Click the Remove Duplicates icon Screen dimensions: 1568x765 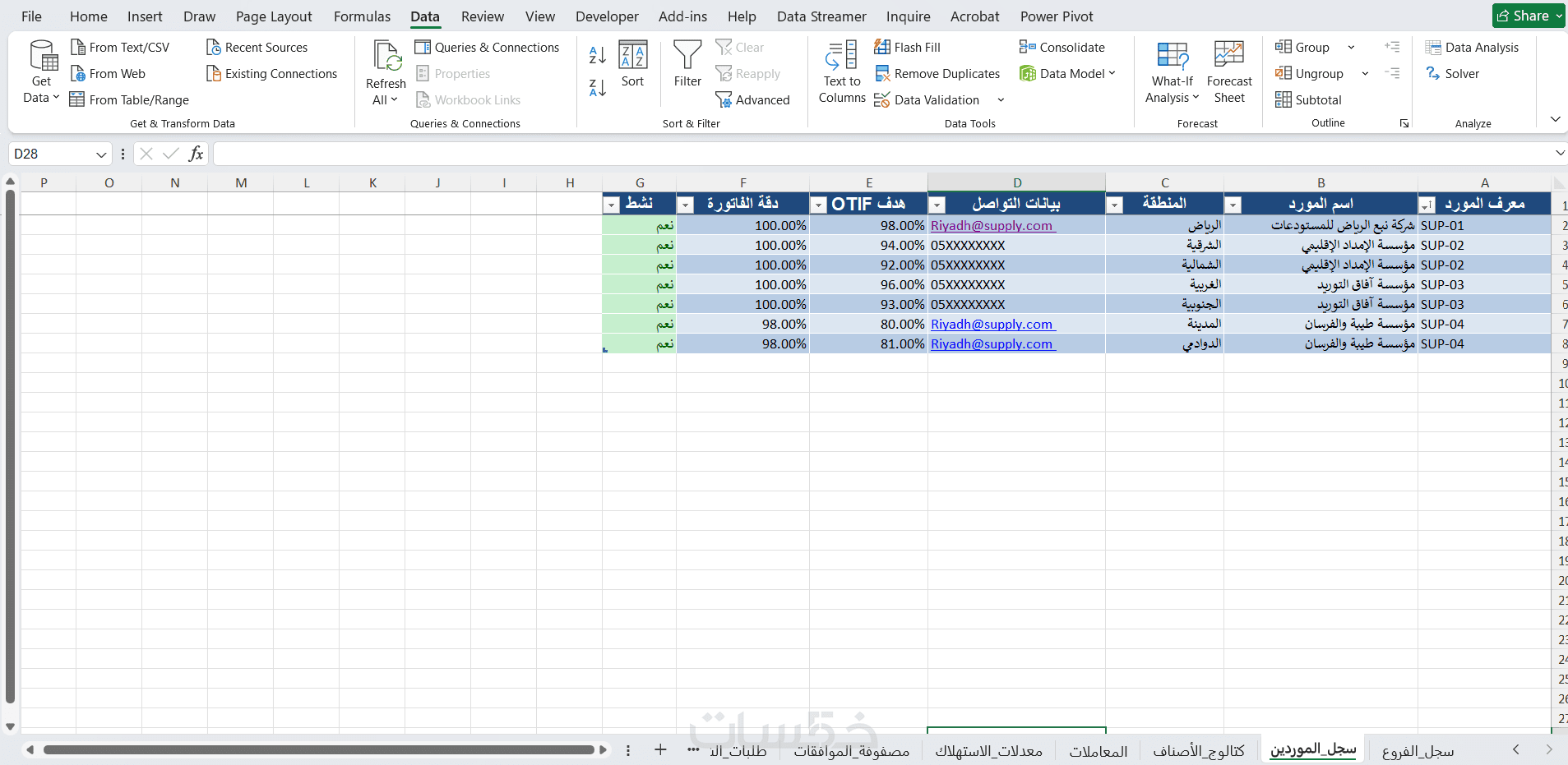point(882,74)
